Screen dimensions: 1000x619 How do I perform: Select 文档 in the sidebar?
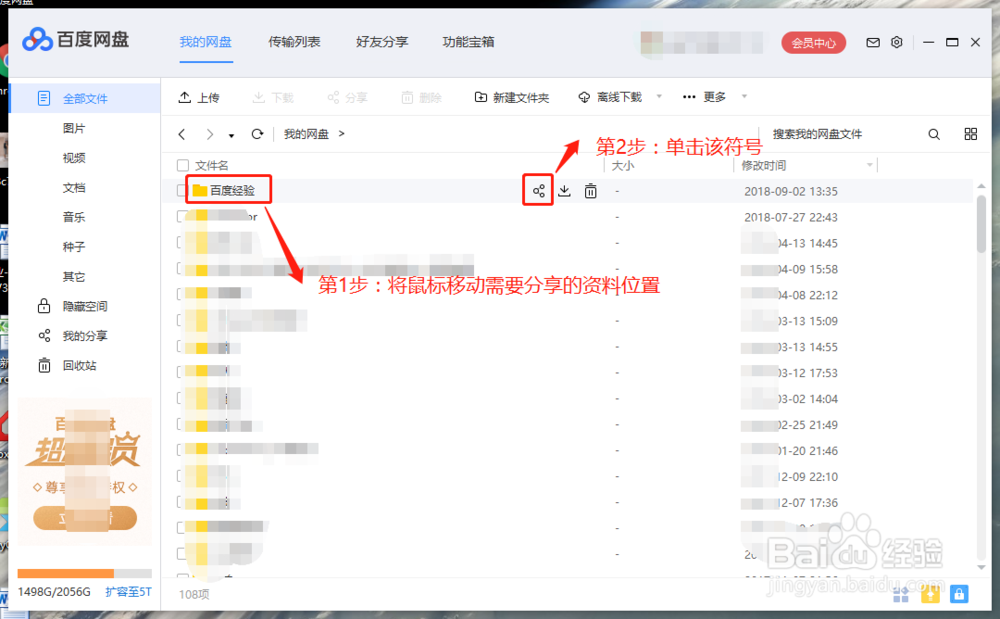tap(73, 187)
